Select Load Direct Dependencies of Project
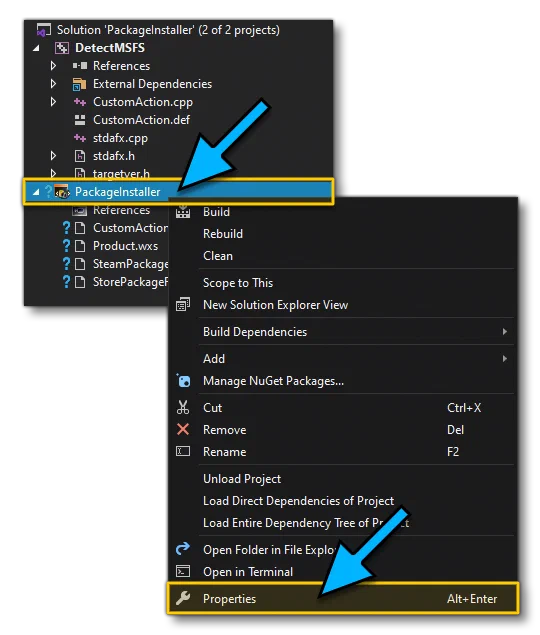Screen dimensions: 540x635 click(x=344, y=501)
